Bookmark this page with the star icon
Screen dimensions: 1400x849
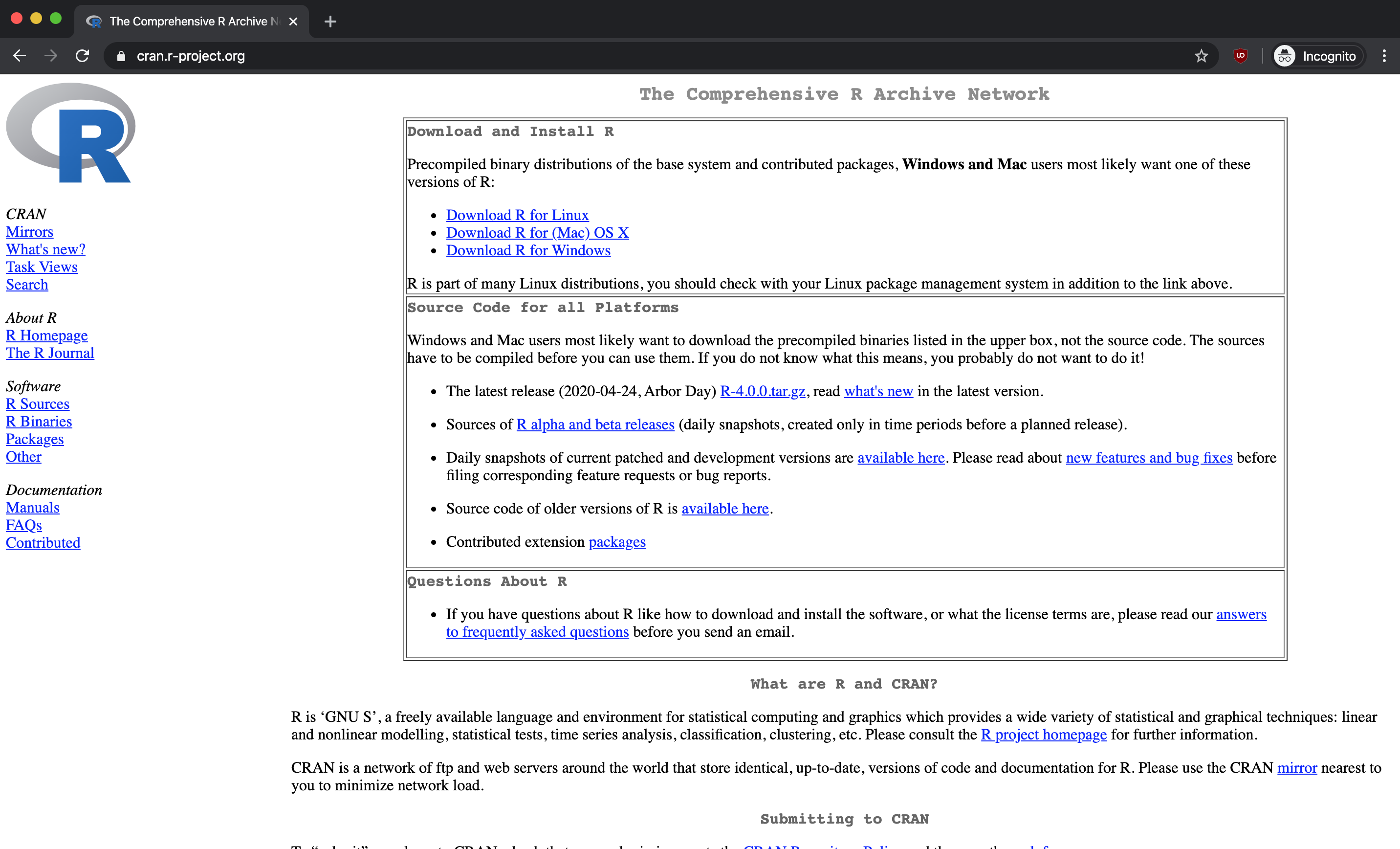coord(1201,56)
